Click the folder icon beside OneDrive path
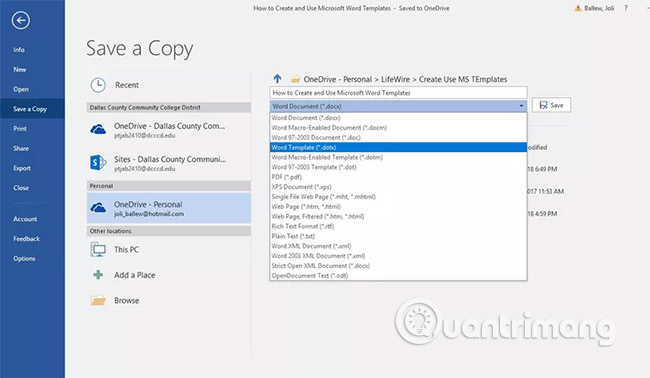Image resolution: width=650 pixels, height=378 pixels. point(295,79)
